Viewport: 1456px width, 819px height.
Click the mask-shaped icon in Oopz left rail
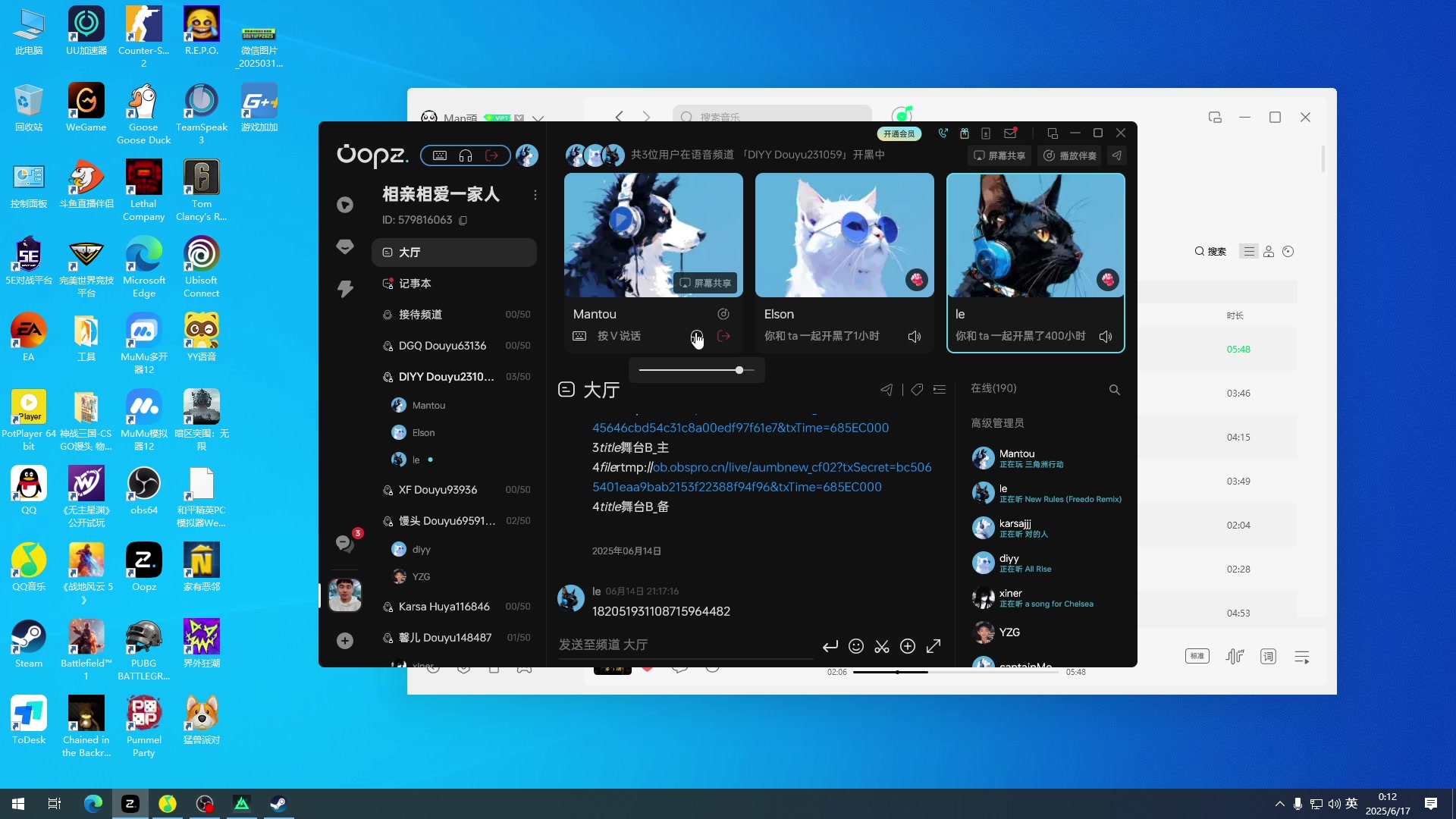point(345,246)
